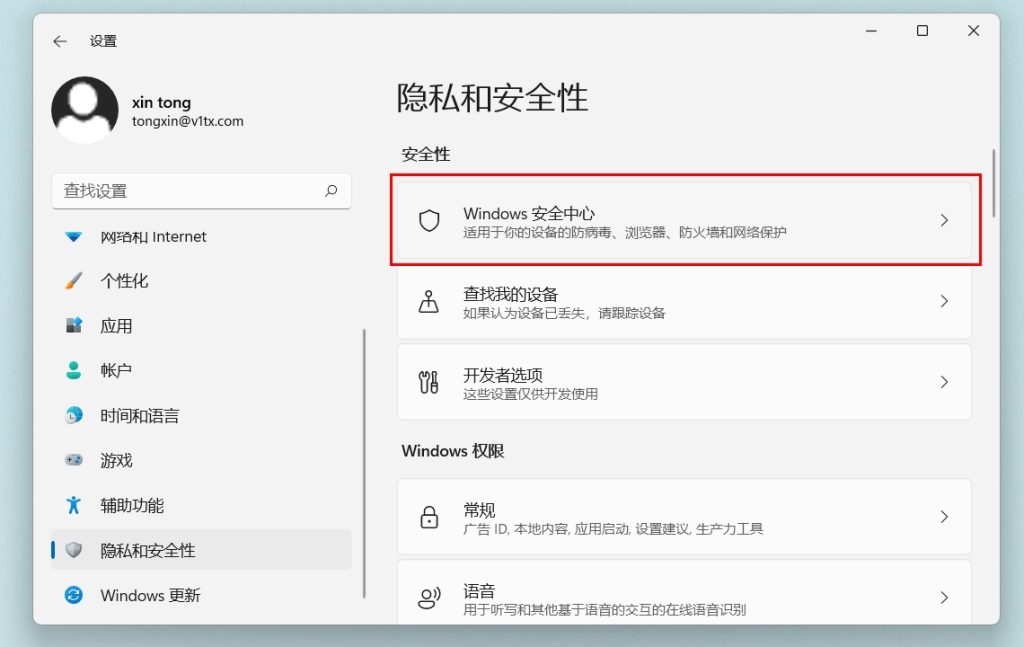Click the 查找我的设备 location icon
The height and width of the screenshot is (647, 1024).
[429, 302]
